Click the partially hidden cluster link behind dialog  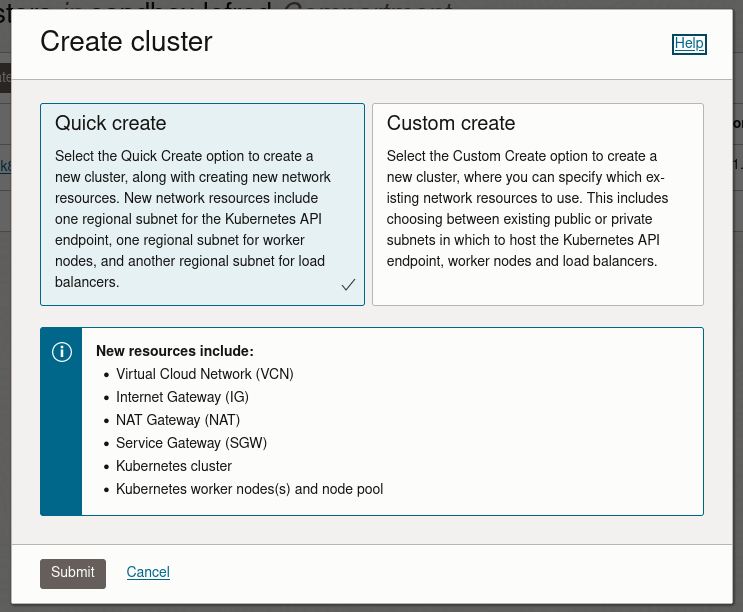[6, 165]
